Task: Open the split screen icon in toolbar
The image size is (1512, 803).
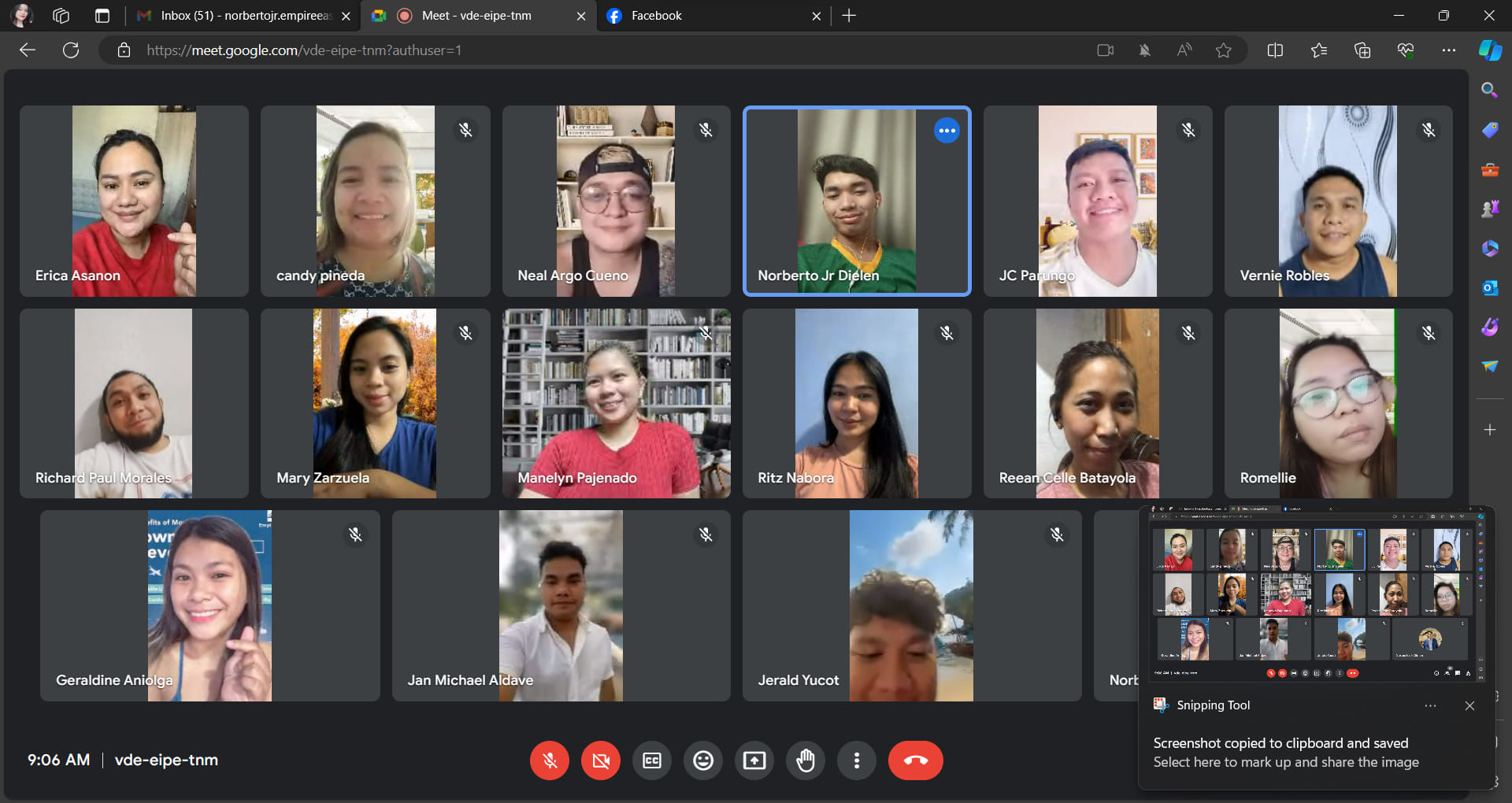Action: pyautogui.click(x=1275, y=50)
